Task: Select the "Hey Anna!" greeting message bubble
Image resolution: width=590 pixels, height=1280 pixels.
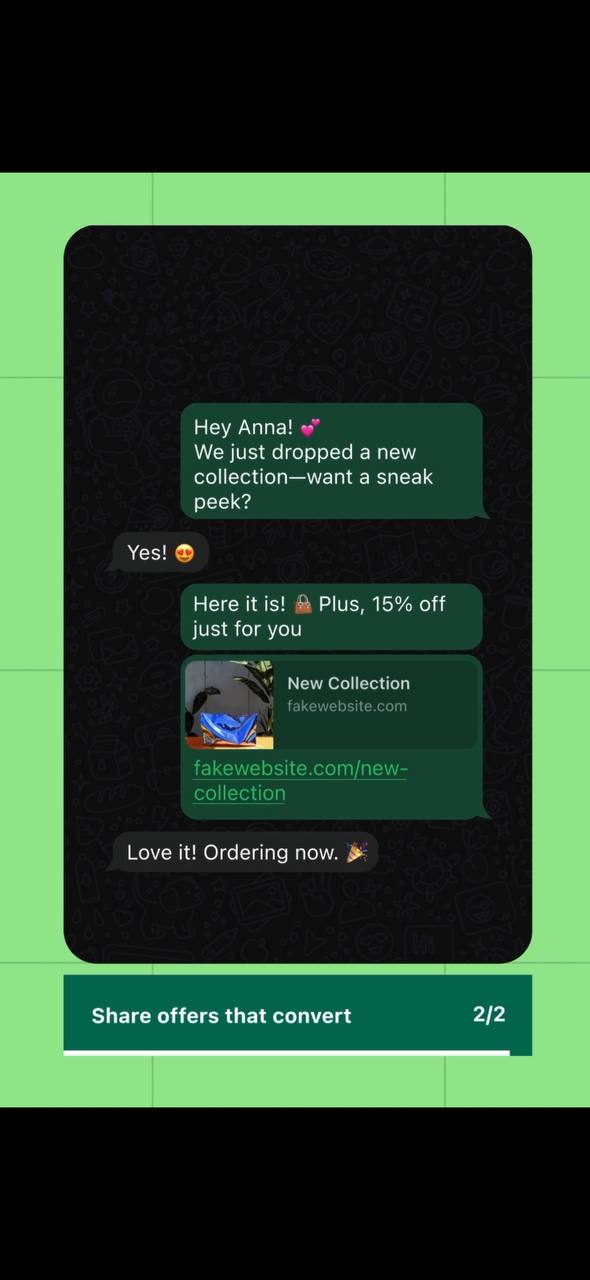Action: click(x=333, y=463)
